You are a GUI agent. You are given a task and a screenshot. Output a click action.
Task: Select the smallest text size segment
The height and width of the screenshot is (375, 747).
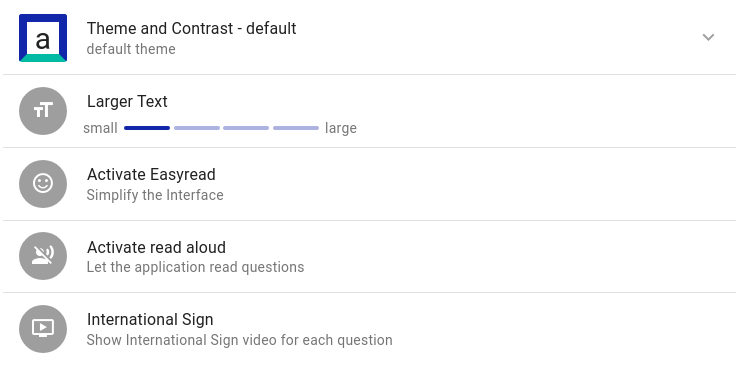tap(147, 128)
